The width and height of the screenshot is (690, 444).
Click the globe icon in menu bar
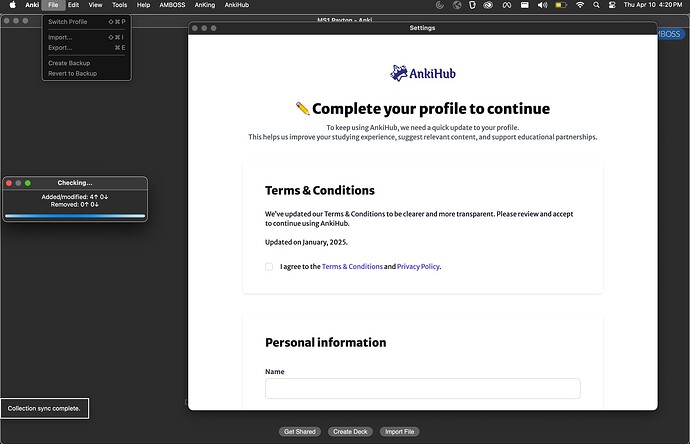(457, 5)
